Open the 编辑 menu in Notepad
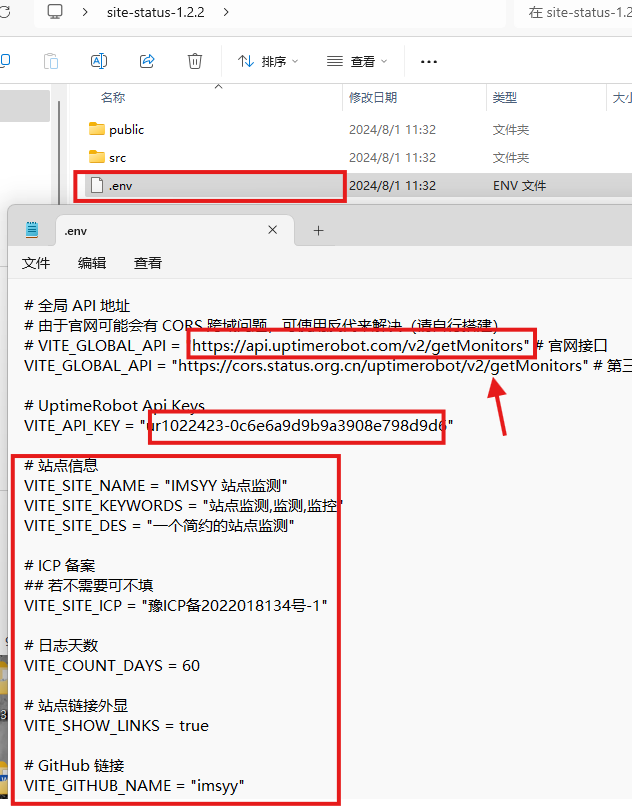This screenshot has width=632, height=806. 92,263
